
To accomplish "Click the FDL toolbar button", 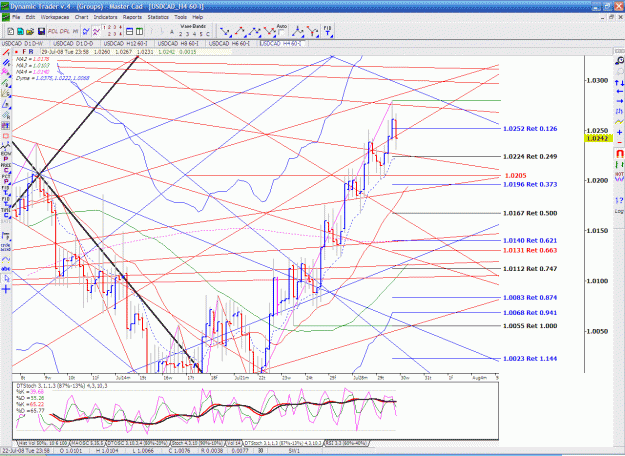I will [x=53, y=31].
